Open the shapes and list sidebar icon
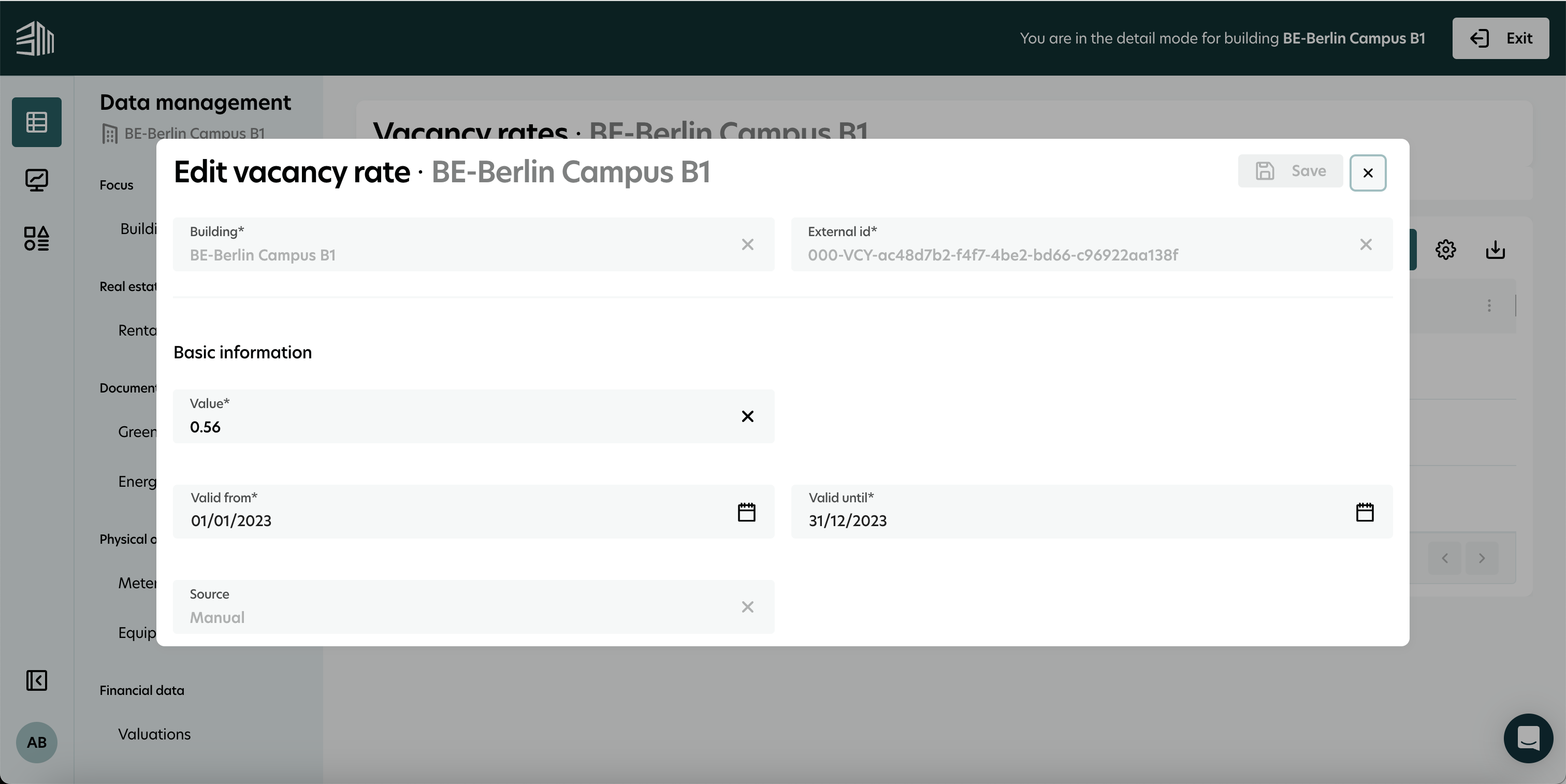The height and width of the screenshot is (784, 1566). tap(36, 238)
